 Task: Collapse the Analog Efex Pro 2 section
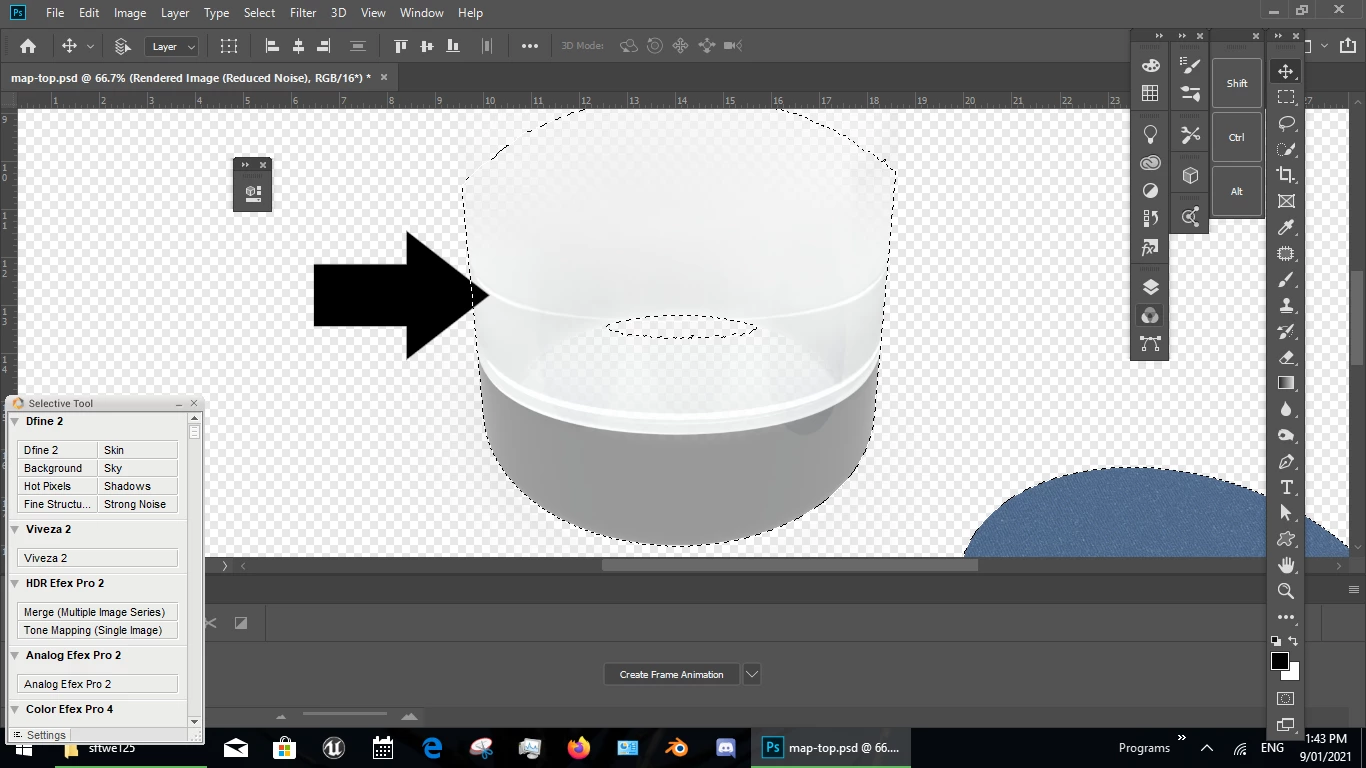(15, 655)
